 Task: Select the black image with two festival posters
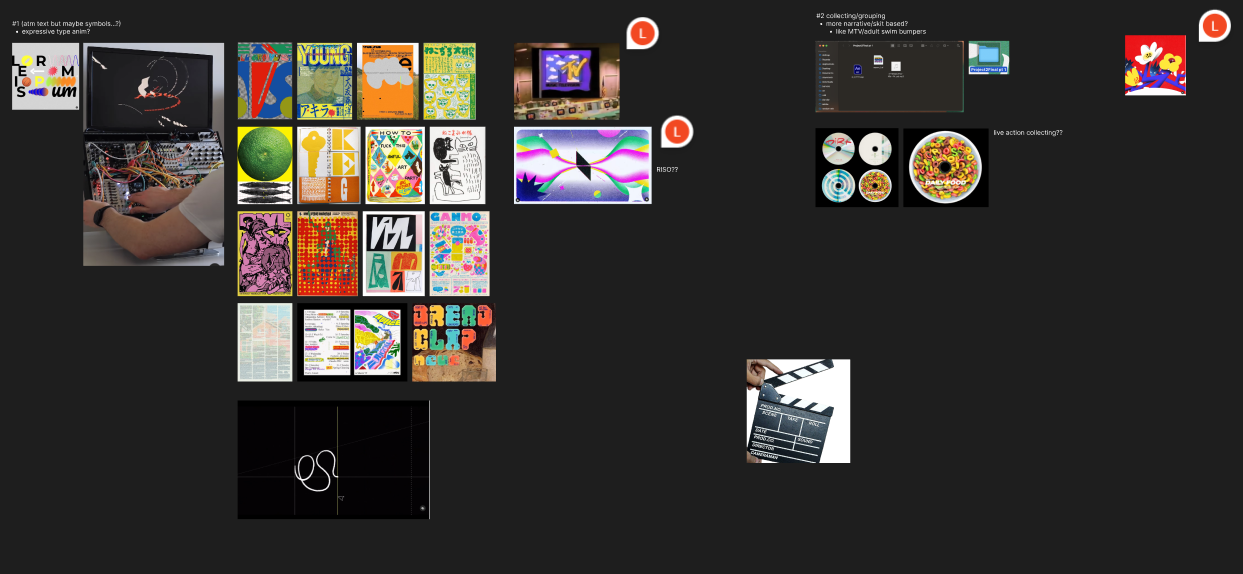352,342
